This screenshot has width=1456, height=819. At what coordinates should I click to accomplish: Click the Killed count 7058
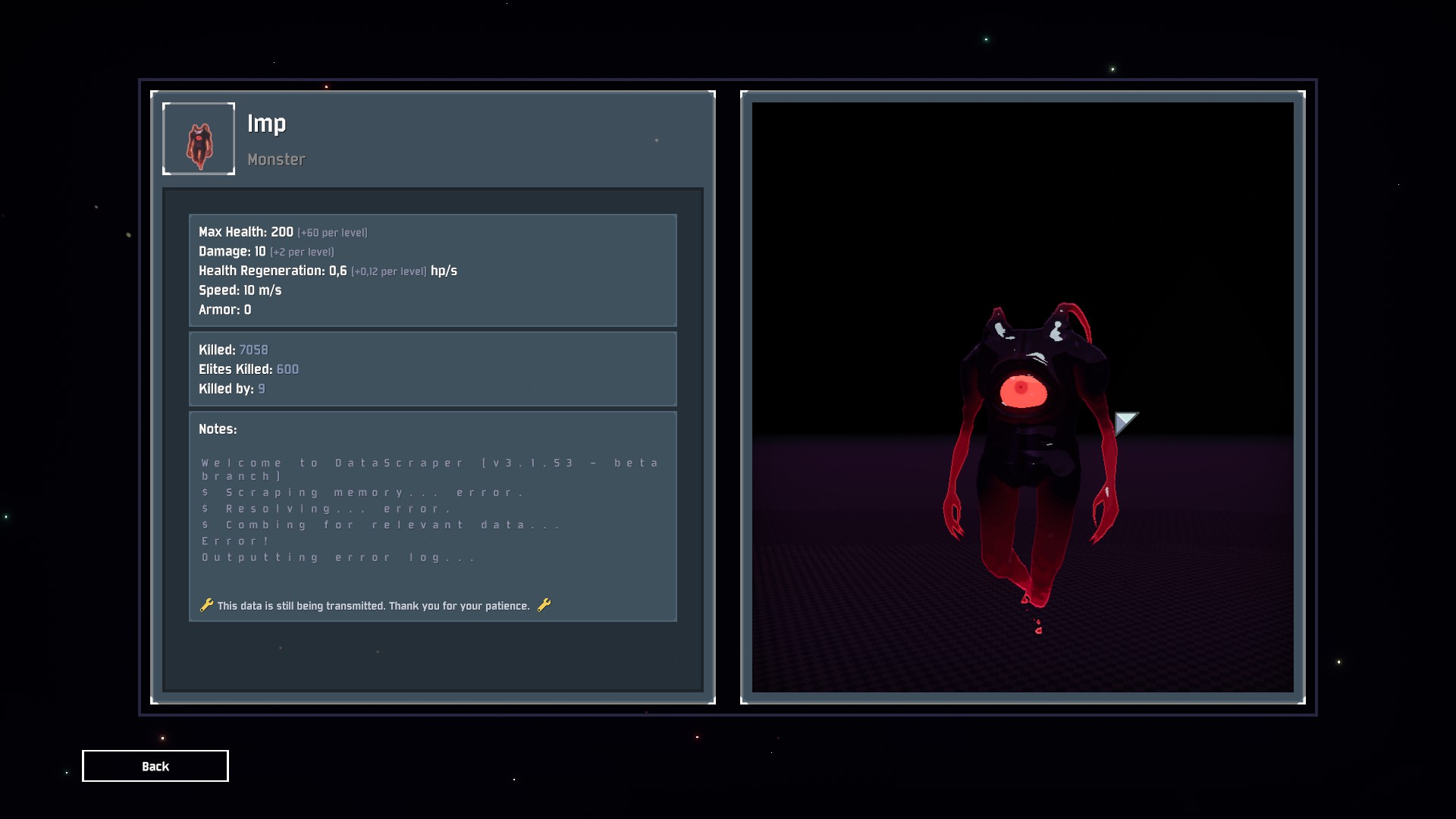(x=253, y=350)
